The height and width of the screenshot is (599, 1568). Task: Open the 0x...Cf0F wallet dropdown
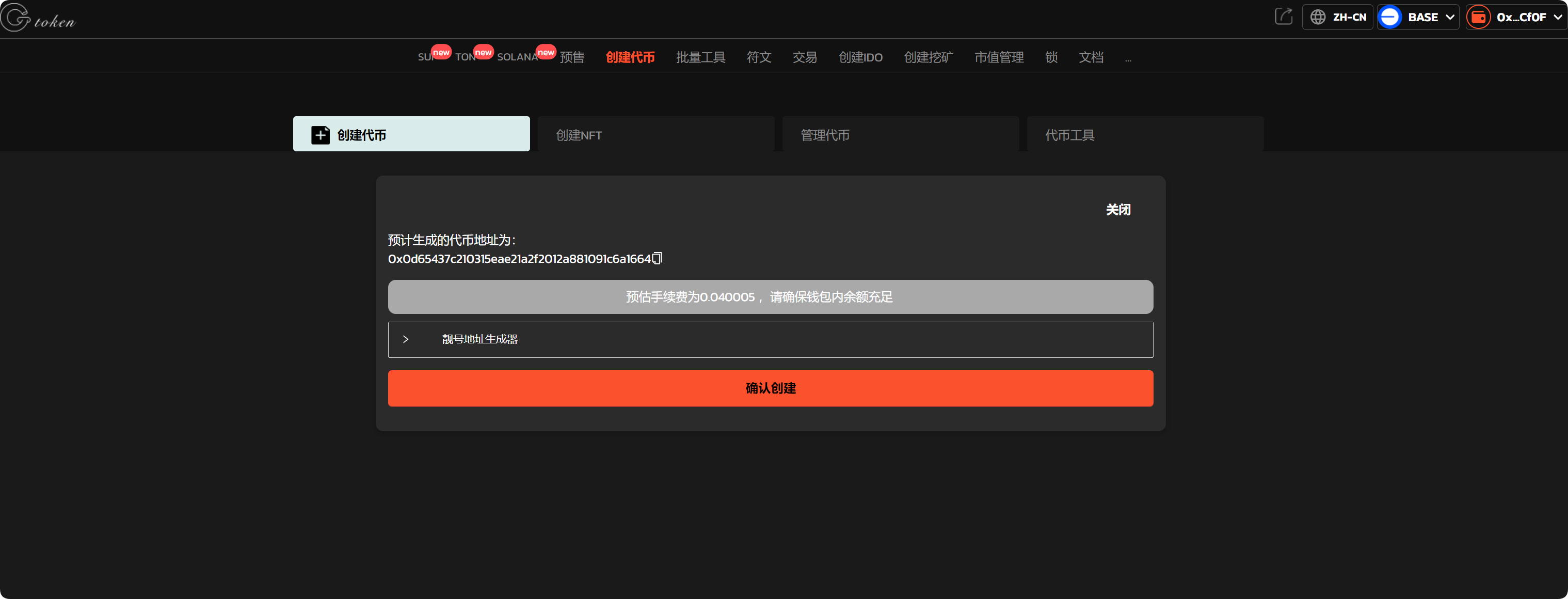(x=1557, y=17)
